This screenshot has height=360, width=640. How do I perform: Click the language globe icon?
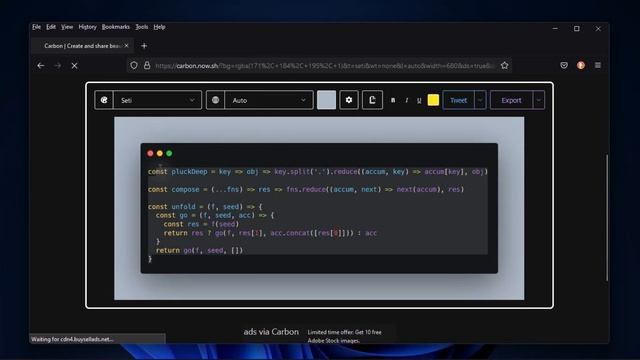(x=216, y=100)
